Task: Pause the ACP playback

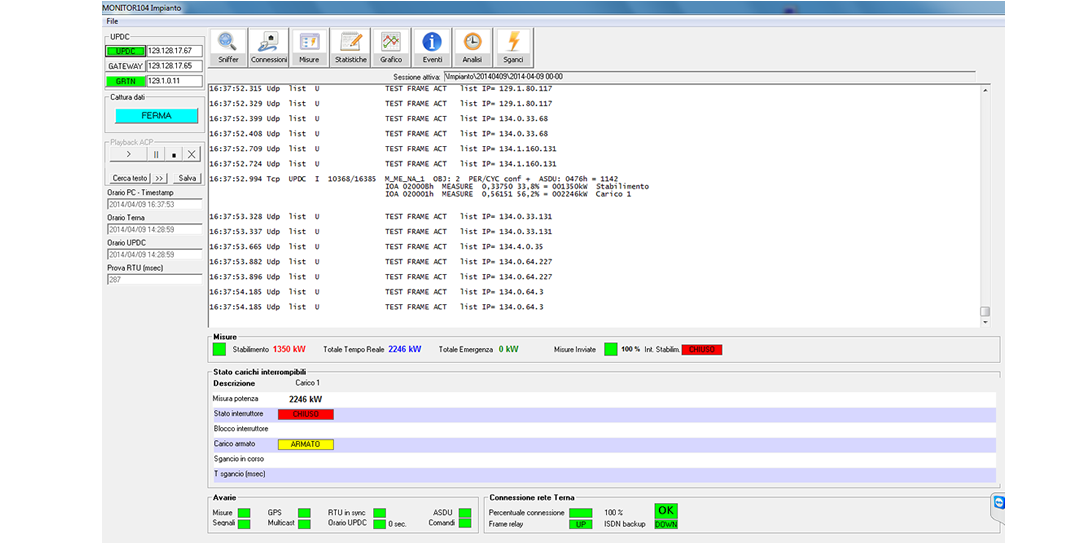Action: click(155, 155)
